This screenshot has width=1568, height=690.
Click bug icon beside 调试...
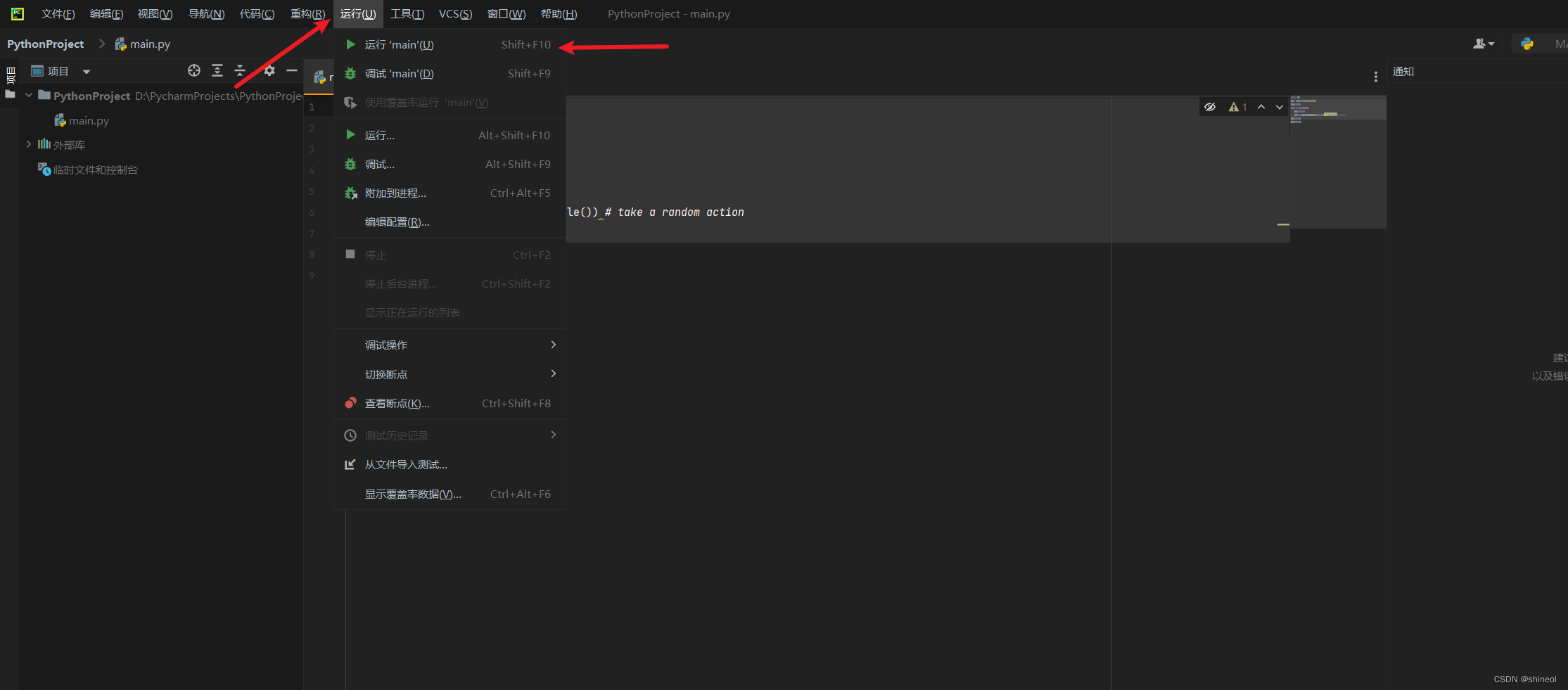(350, 164)
